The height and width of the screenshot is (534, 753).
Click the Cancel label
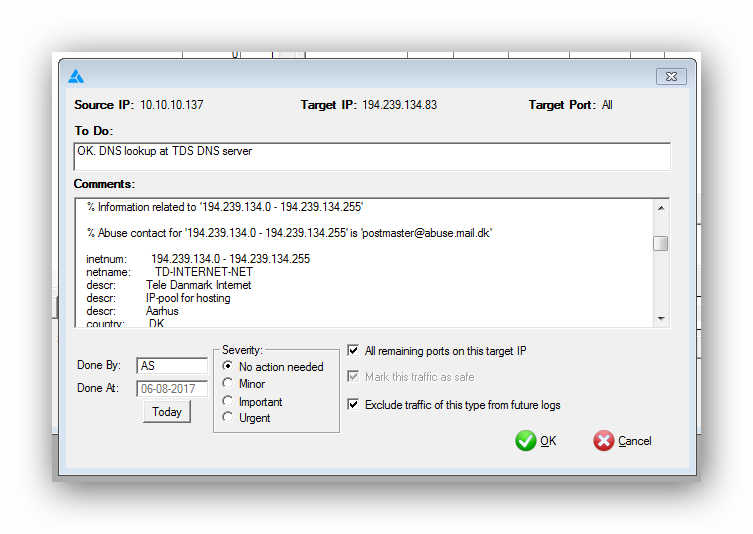pos(634,441)
